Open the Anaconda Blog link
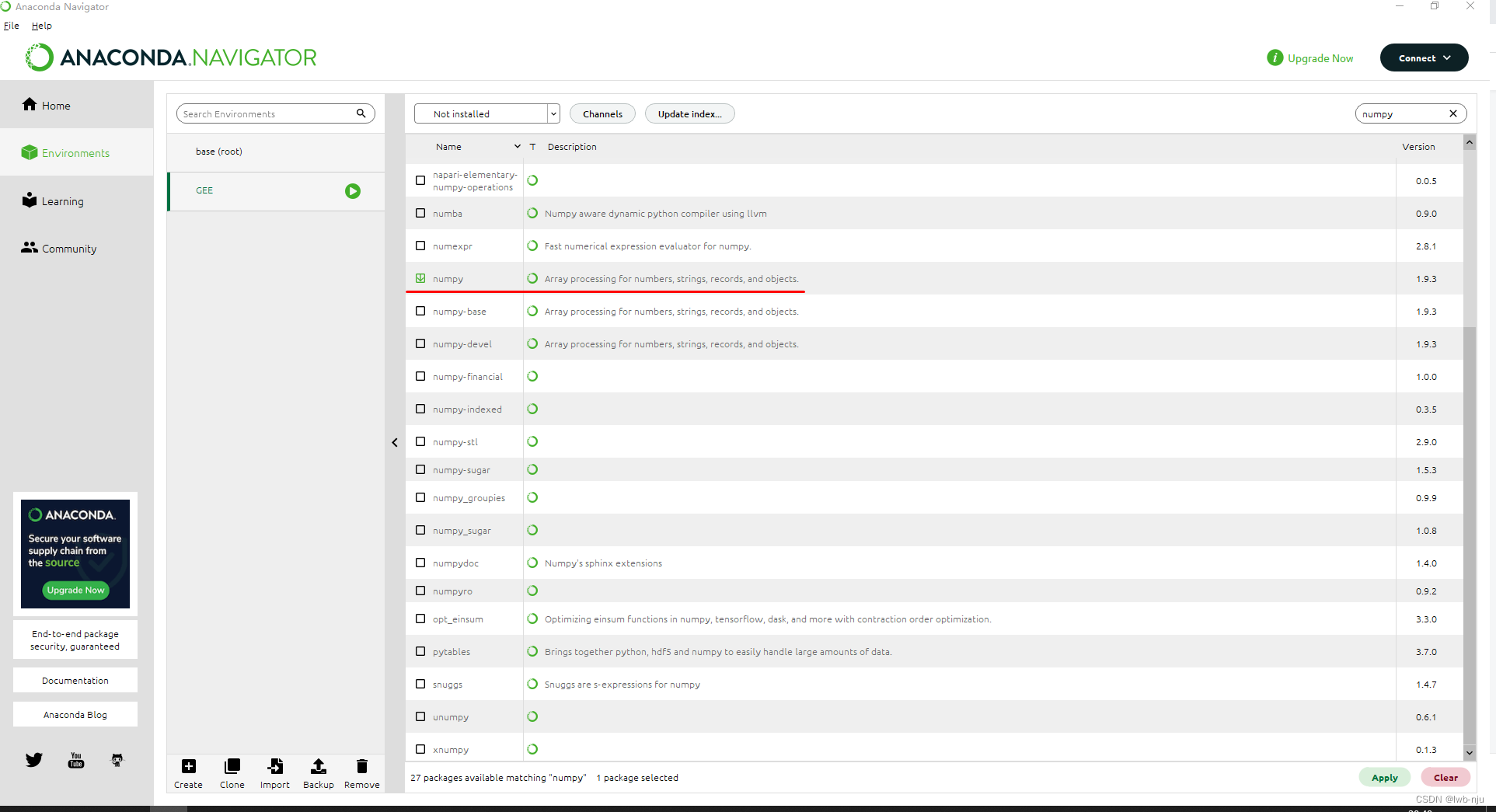 (x=75, y=714)
